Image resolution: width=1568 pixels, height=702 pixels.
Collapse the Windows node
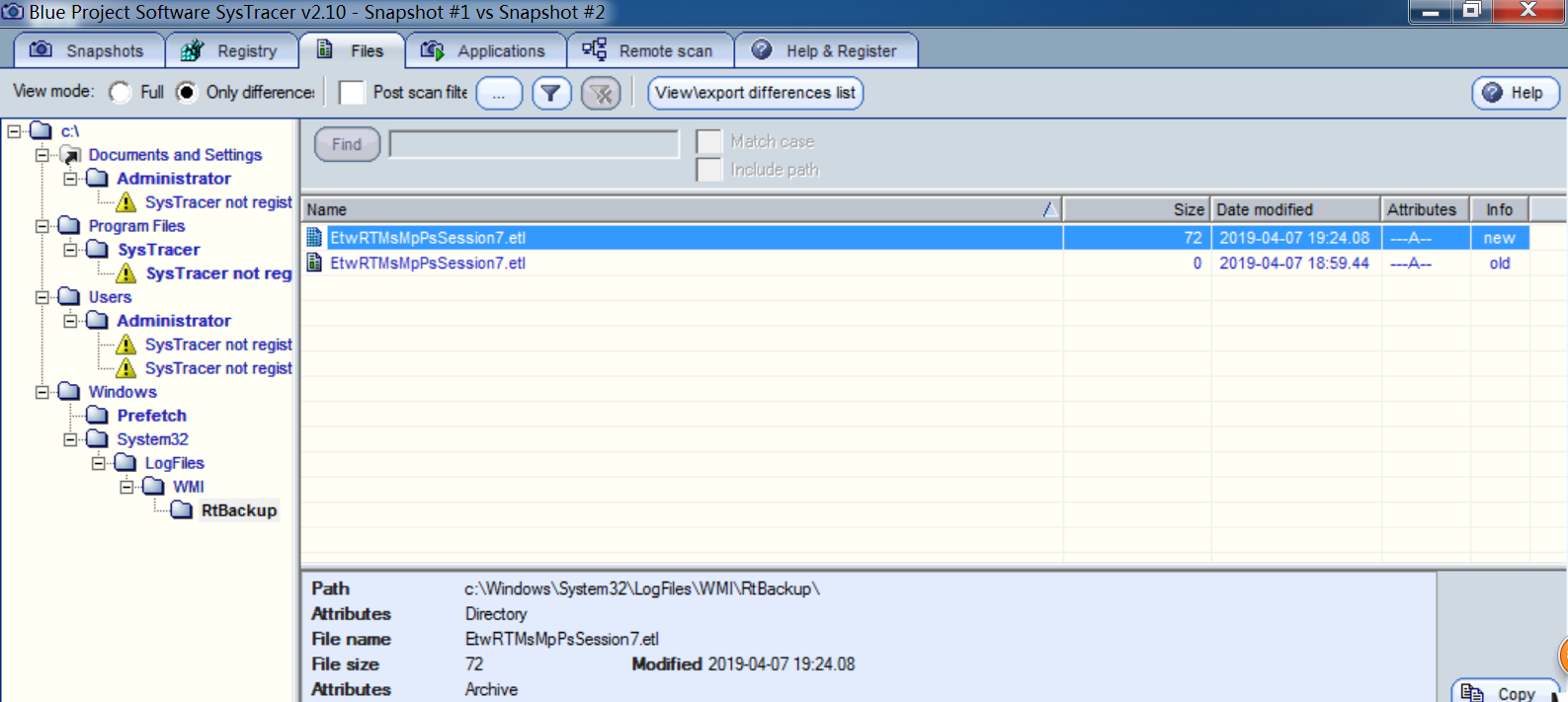(x=41, y=392)
